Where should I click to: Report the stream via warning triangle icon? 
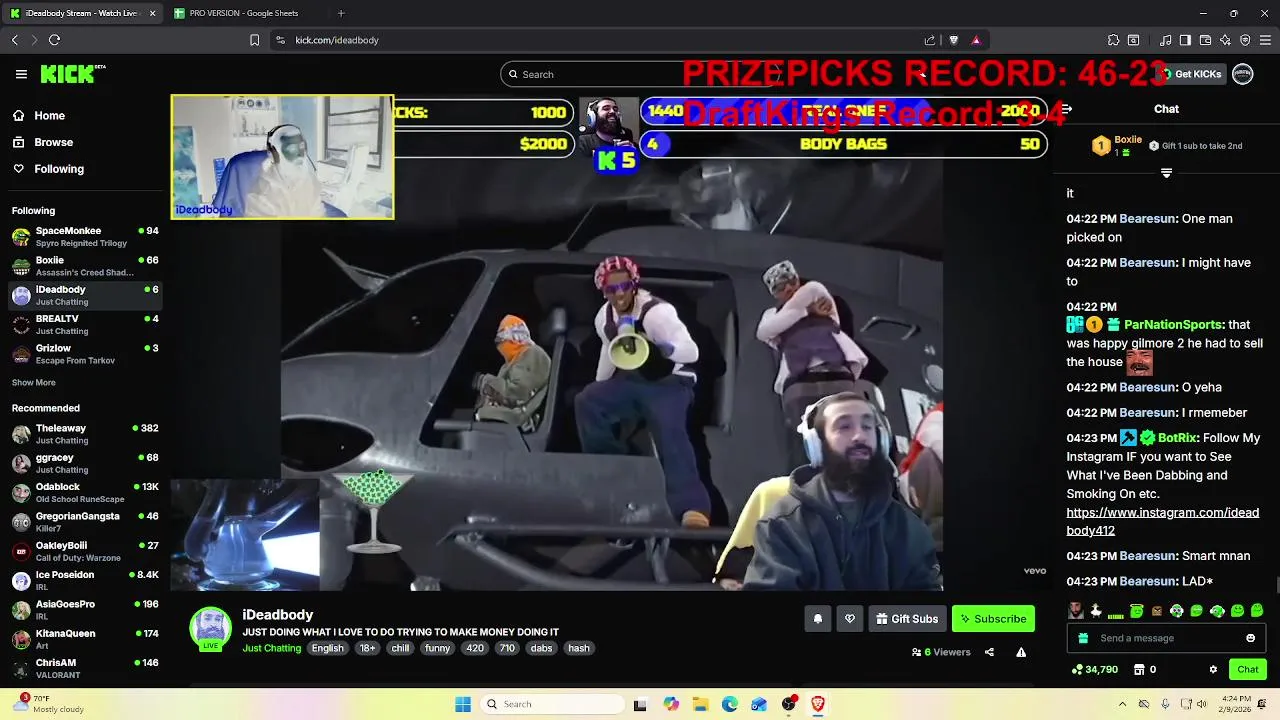[x=1021, y=652]
